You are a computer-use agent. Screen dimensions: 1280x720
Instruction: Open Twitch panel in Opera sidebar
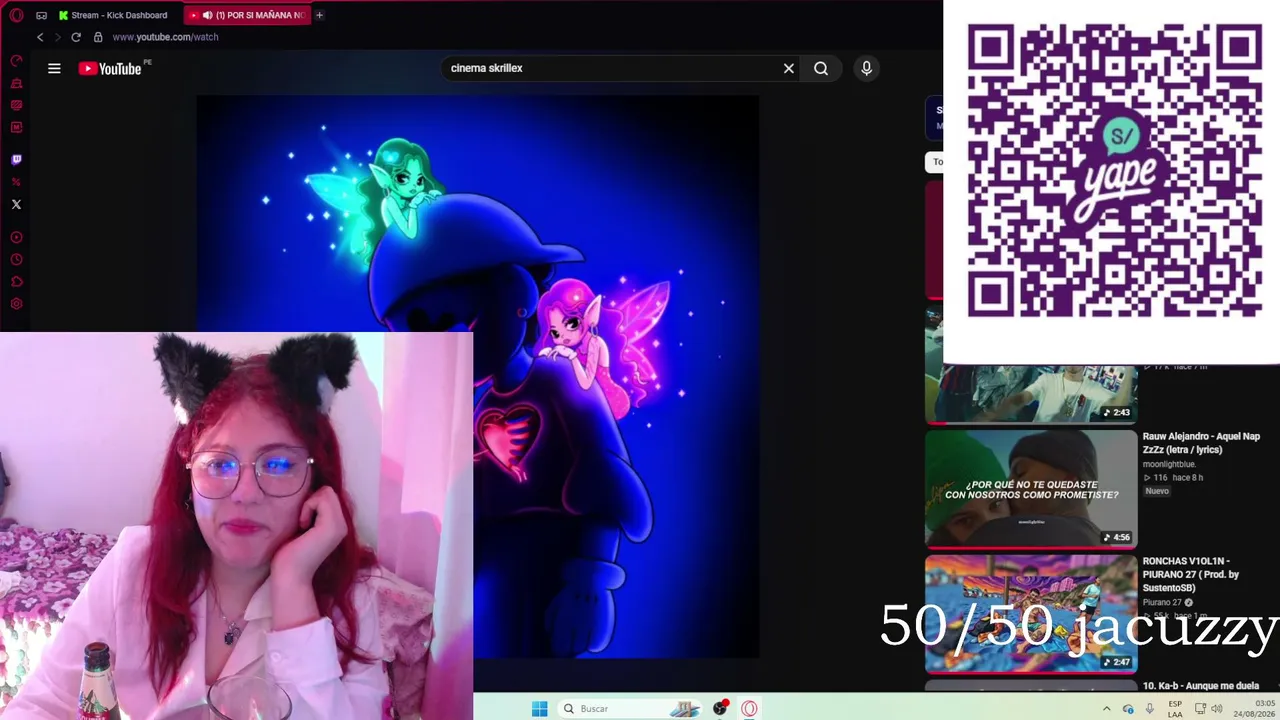click(16, 159)
